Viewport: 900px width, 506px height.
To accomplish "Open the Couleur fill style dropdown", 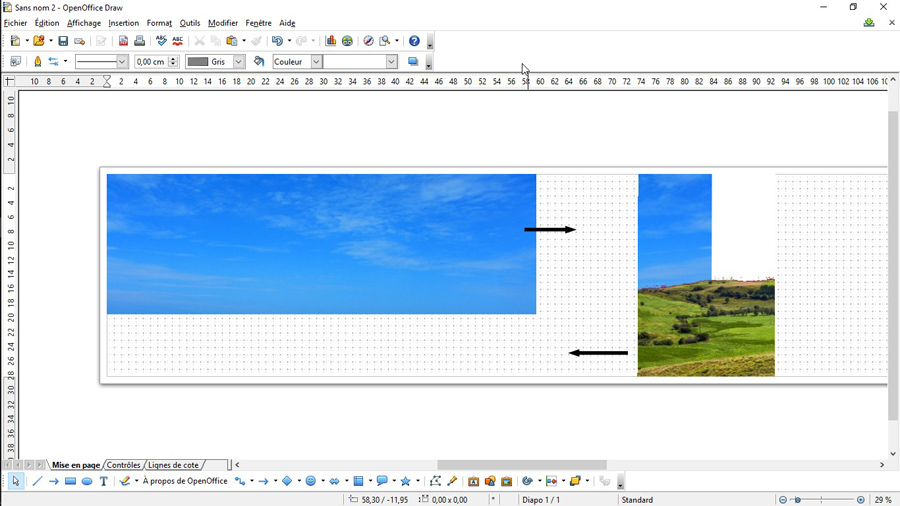I will [x=316, y=62].
